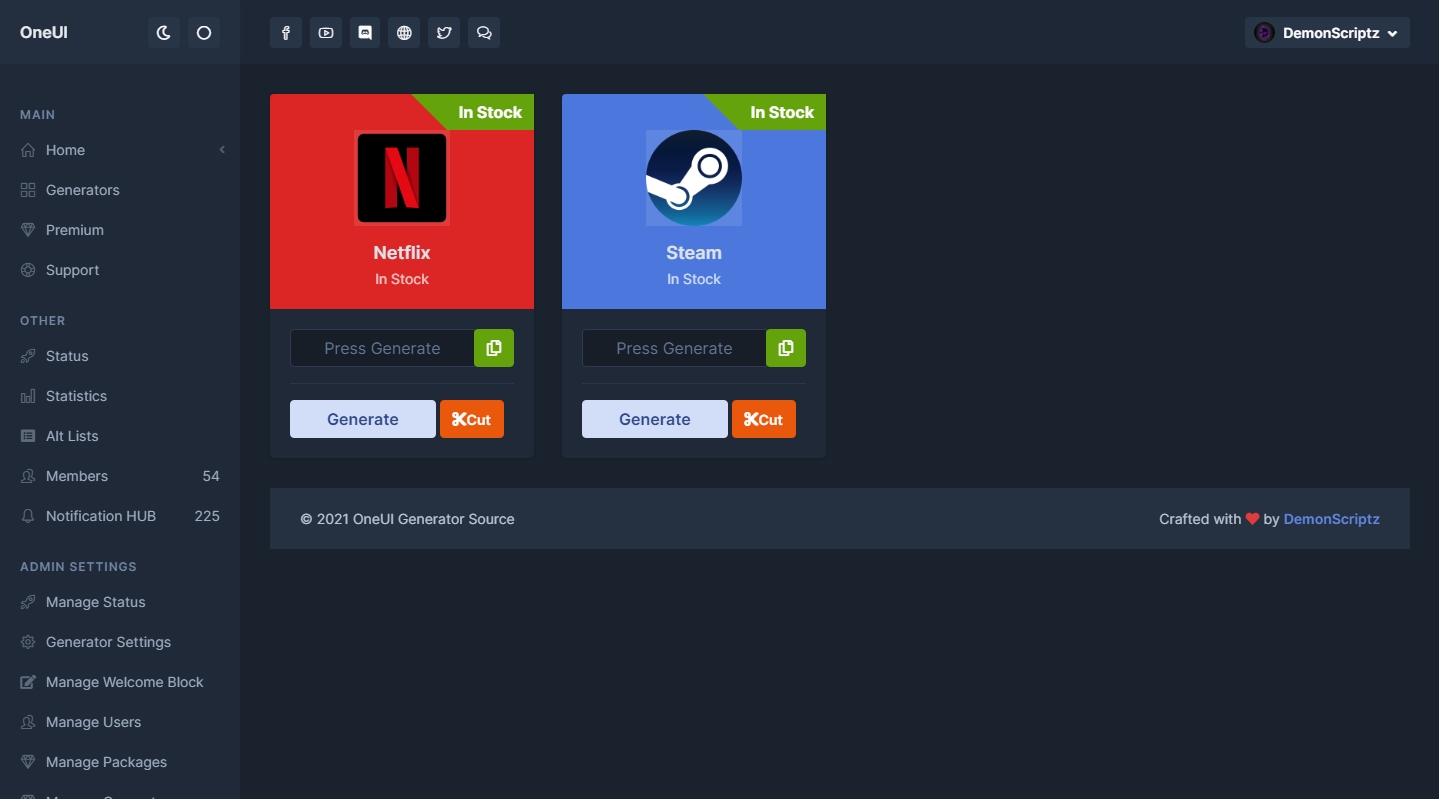Viewport: 1439px width, 799px height.
Task: Open the YouTube link icon
Action: (325, 33)
